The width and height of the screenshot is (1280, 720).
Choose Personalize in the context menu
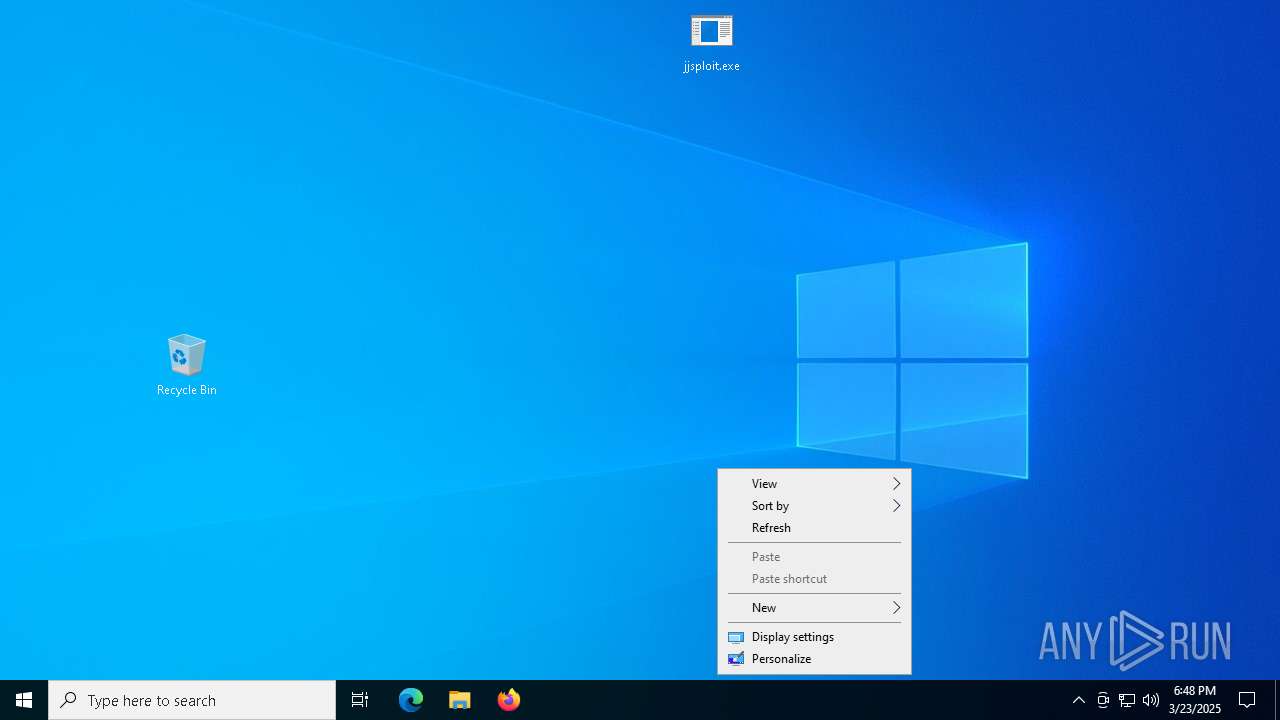pyautogui.click(x=814, y=659)
